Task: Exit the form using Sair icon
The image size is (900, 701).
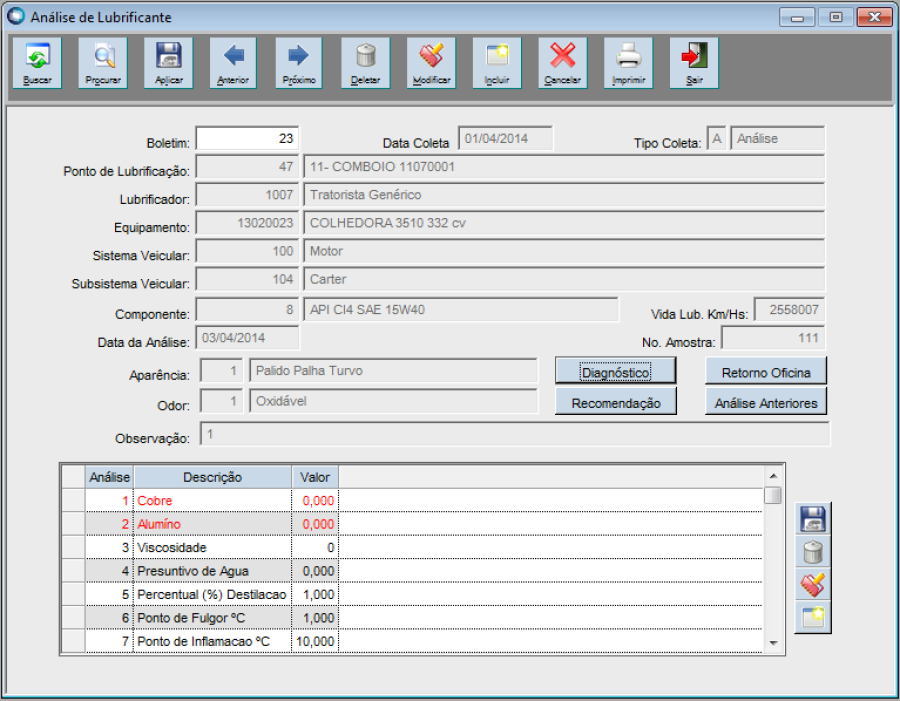Action: coord(694,63)
